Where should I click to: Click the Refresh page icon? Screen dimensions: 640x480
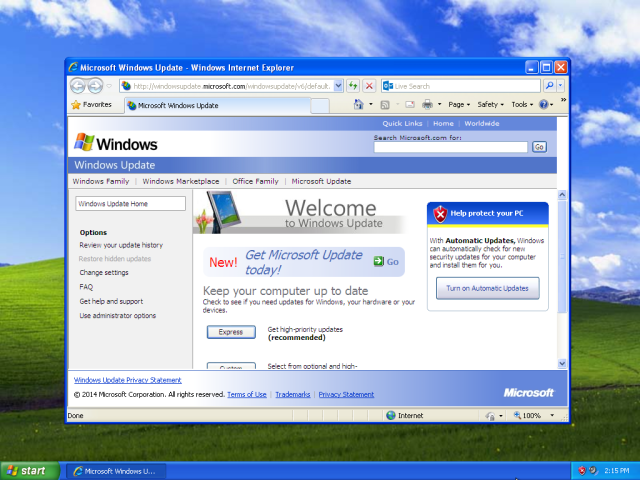click(354, 87)
